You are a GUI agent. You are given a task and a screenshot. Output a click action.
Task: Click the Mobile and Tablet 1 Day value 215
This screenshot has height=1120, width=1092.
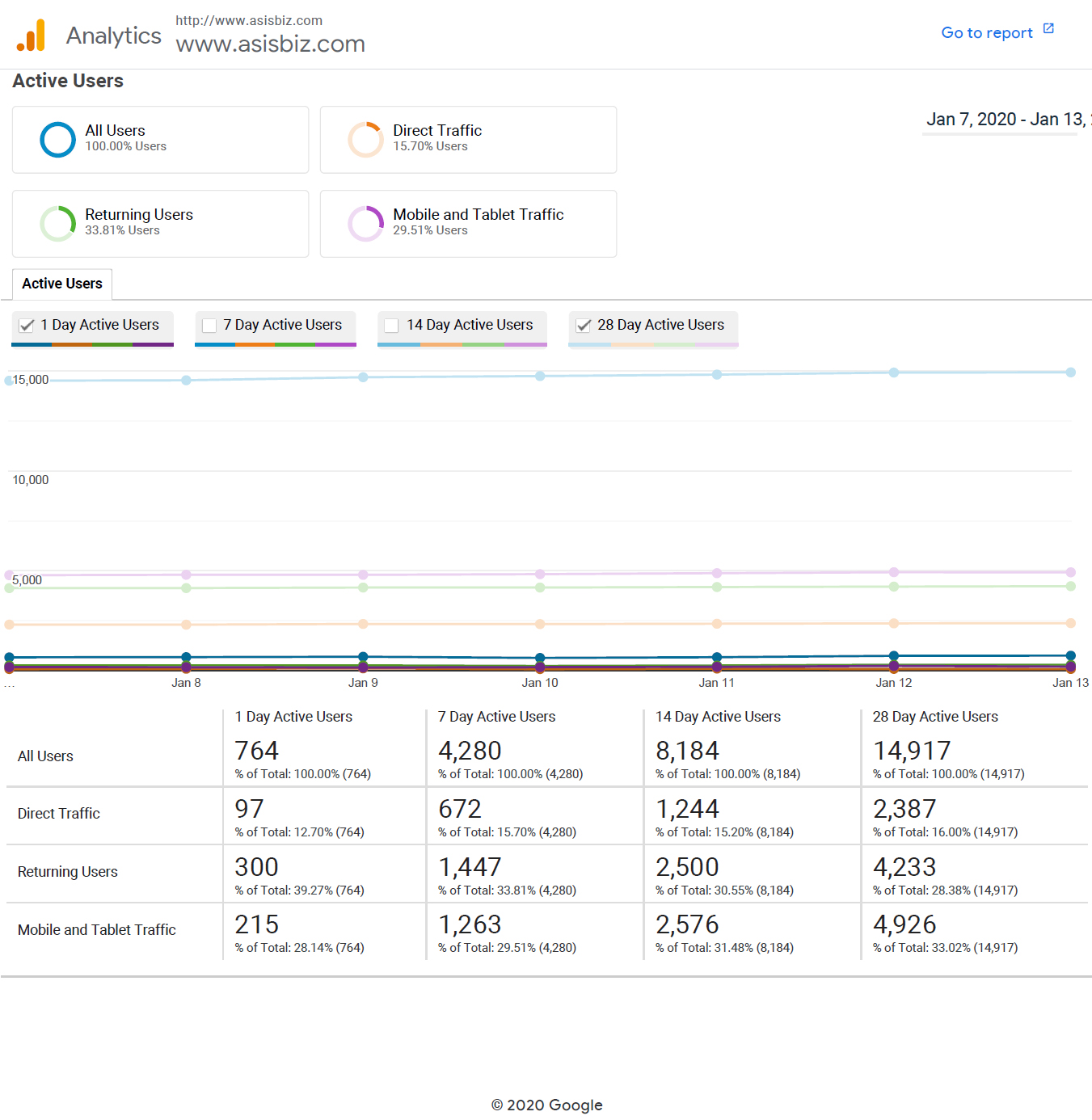pyautogui.click(x=257, y=924)
